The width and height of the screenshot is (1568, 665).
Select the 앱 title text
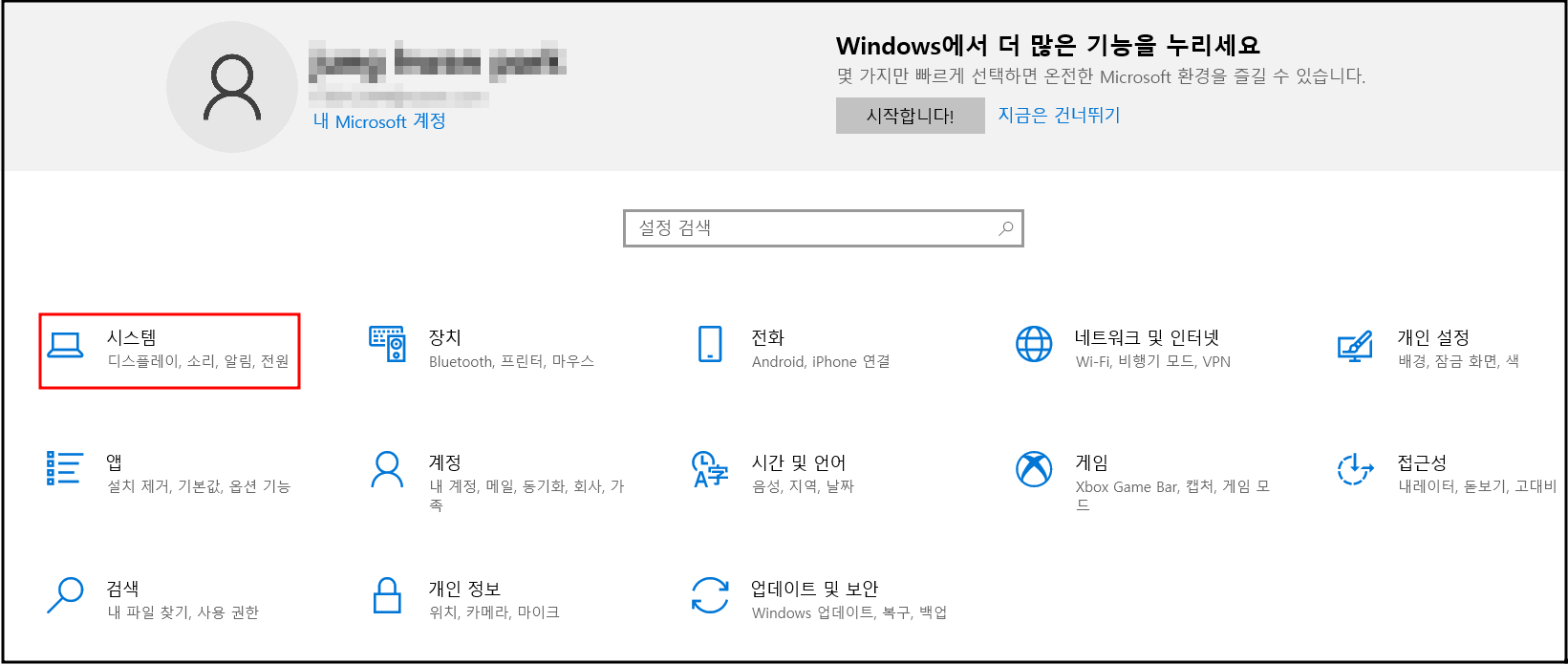[115, 462]
